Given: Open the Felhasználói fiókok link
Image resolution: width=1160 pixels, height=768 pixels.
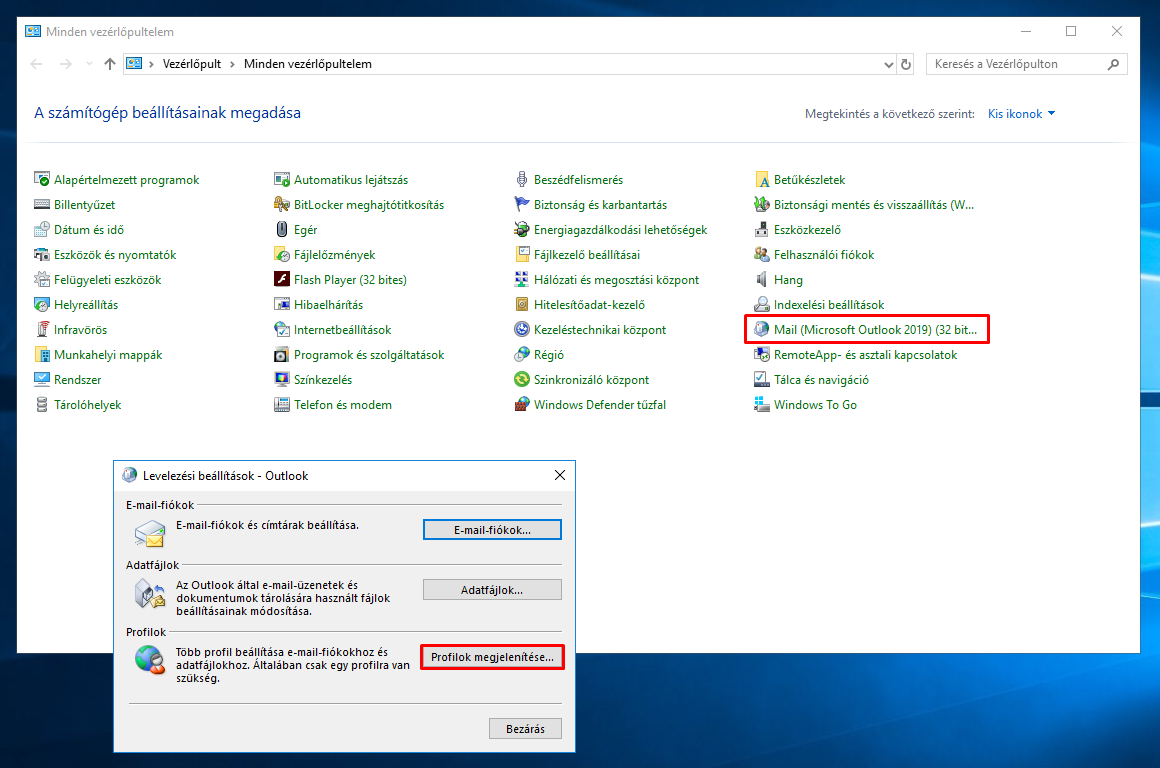Looking at the screenshot, I should (x=823, y=255).
